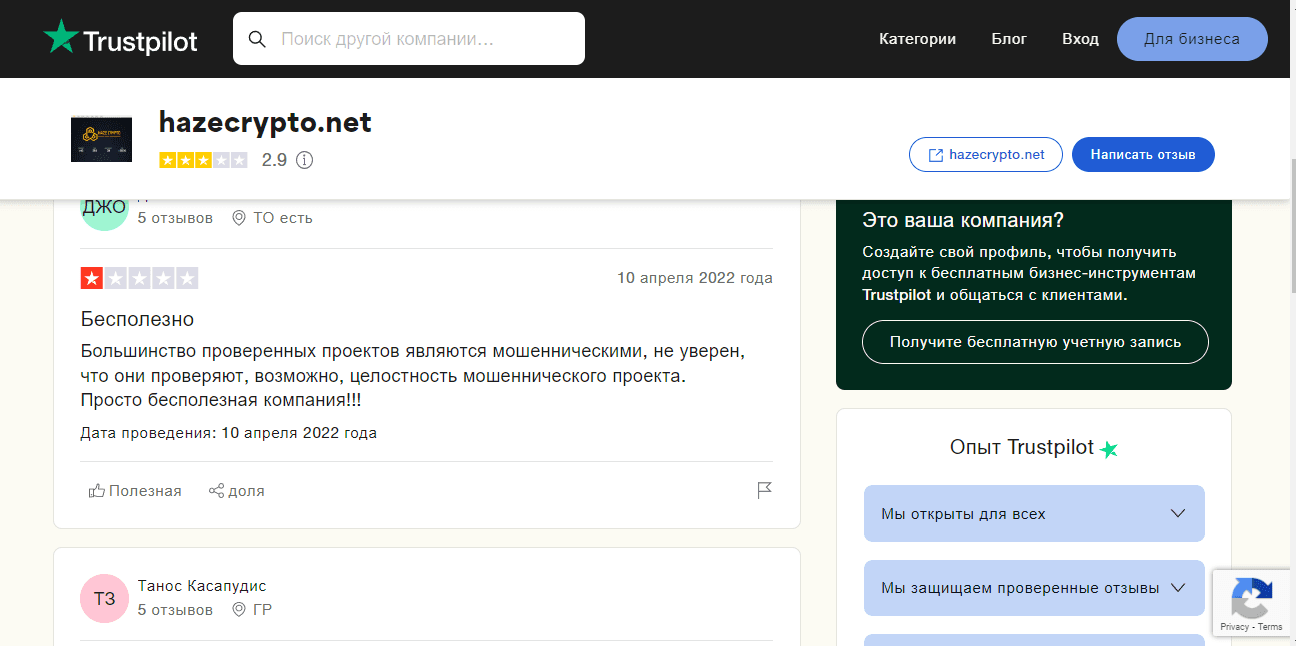
Task: Expand 'Мы открыты для всех' section
Action: pyautogui.click(x=1033, y=514)
